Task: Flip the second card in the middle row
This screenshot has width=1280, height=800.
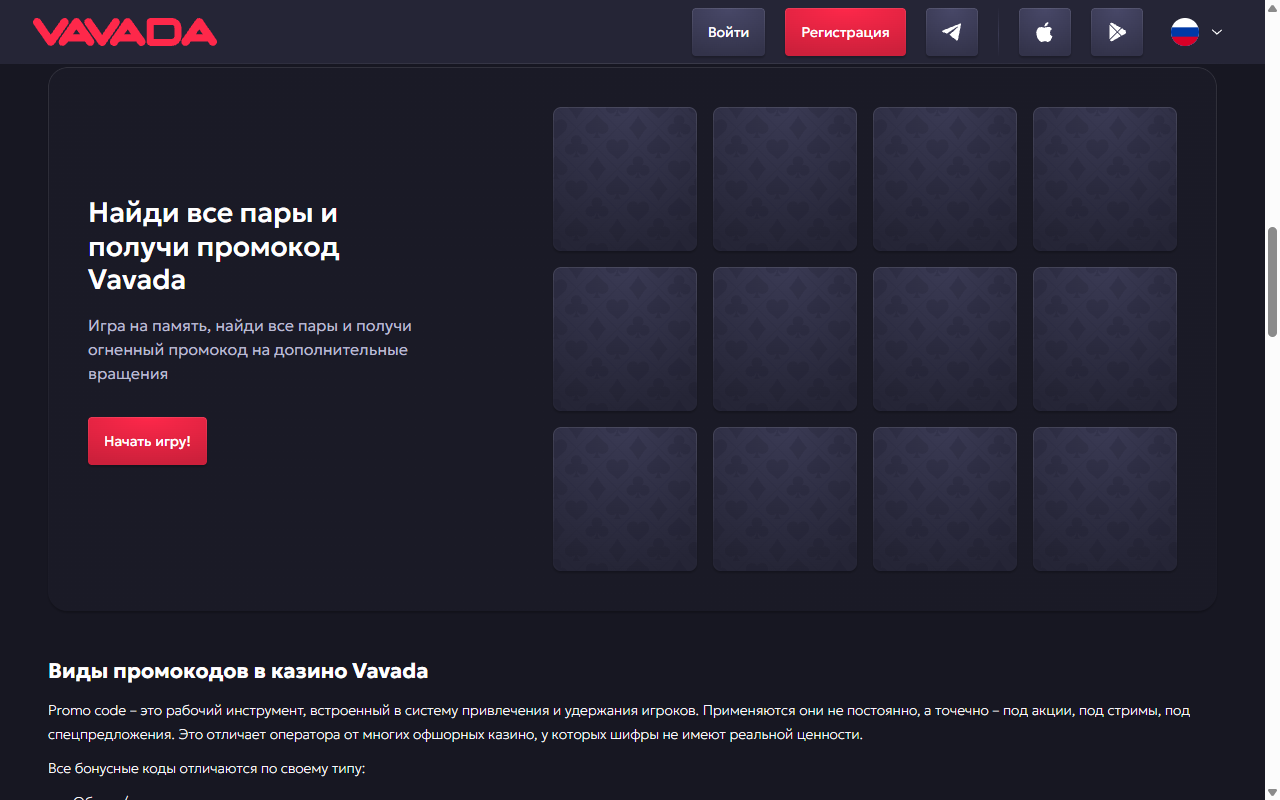Action: (x=785, y=339)
